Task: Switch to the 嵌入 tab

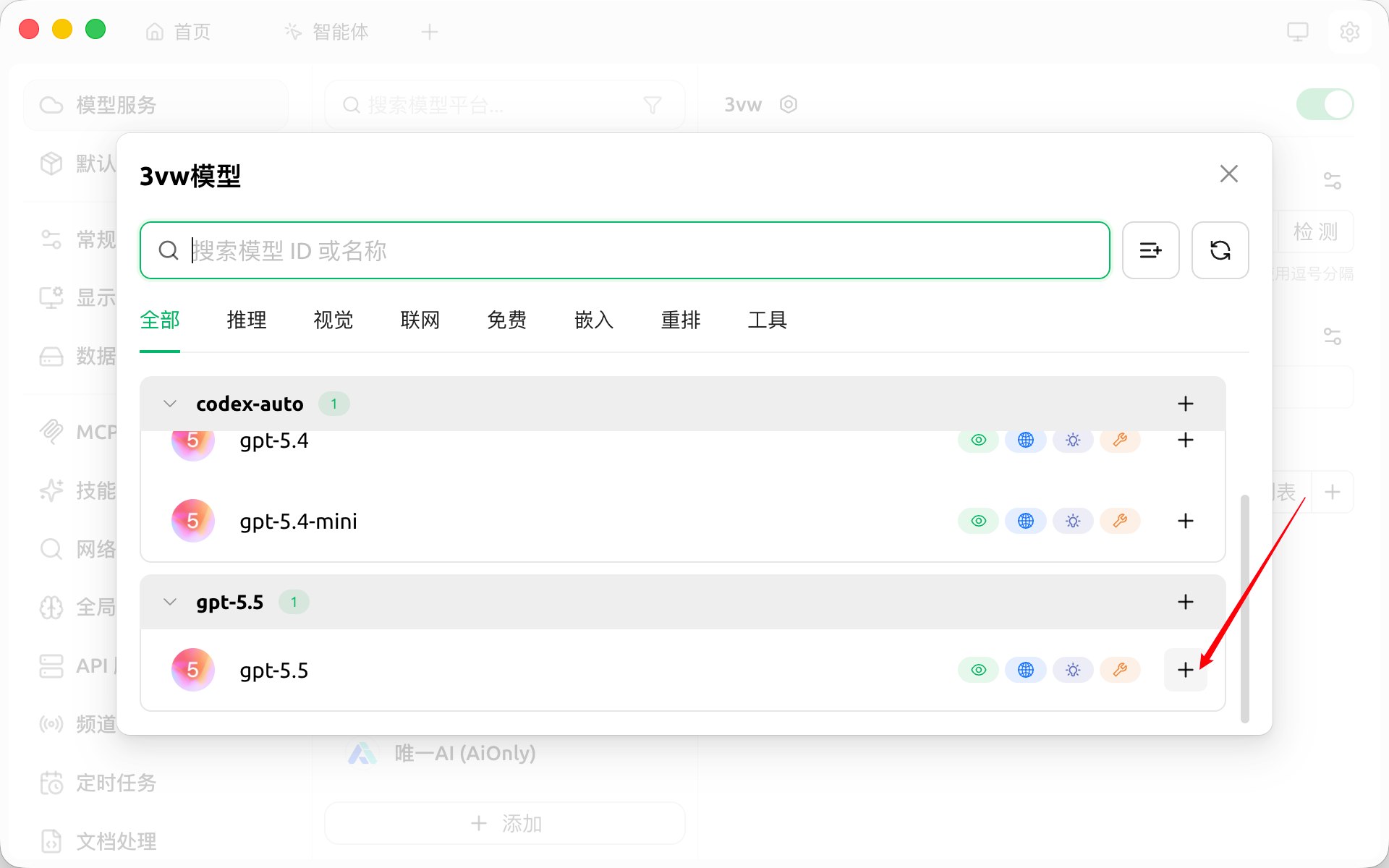Action: [594, 320]
